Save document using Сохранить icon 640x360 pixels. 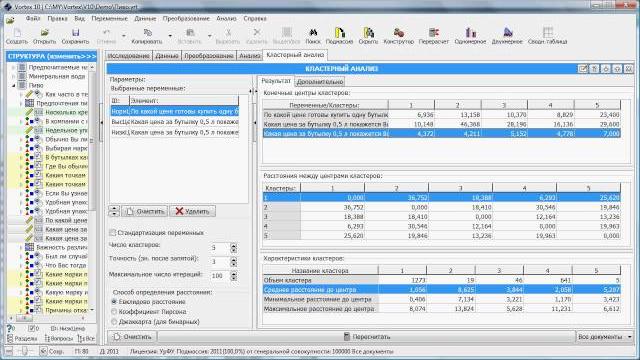[76, 33]
